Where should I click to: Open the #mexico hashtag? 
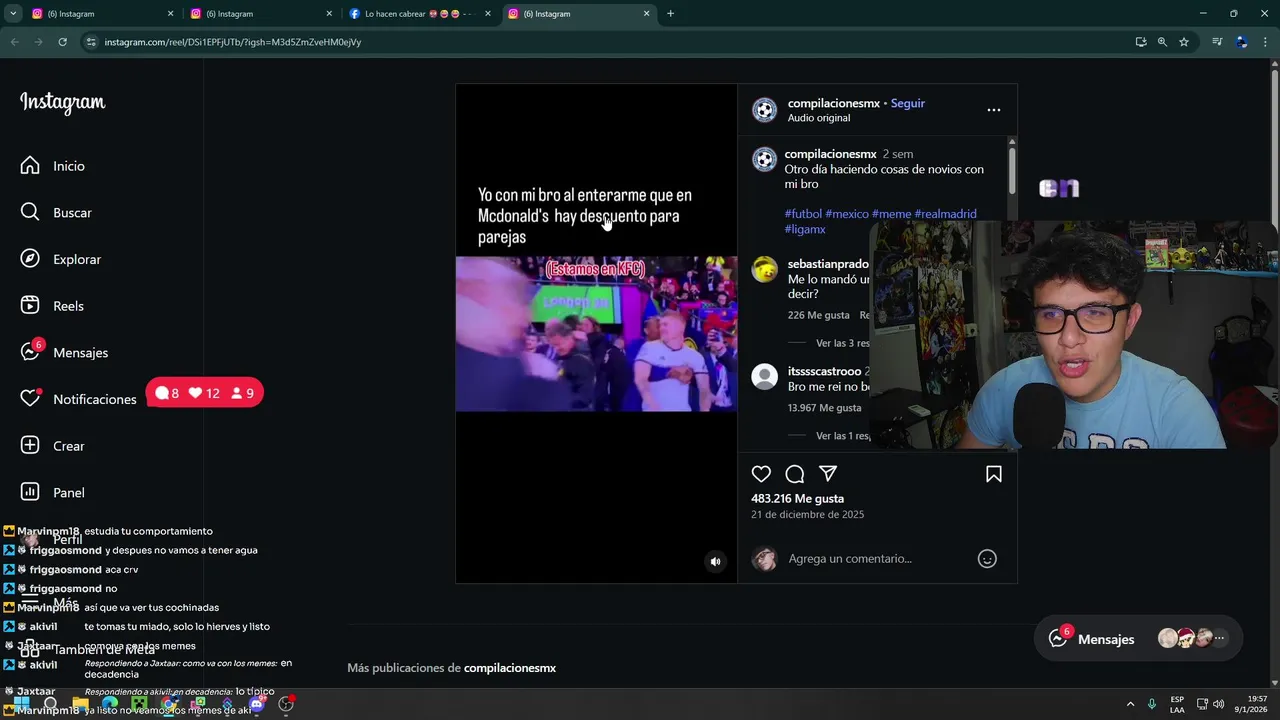(847, 214)
